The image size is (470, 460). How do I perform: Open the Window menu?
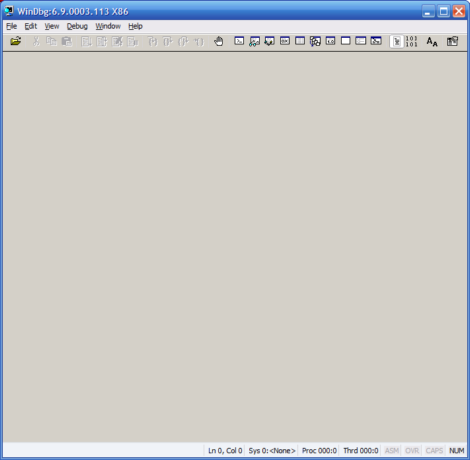pyautogui.click(x=108, y=26)
